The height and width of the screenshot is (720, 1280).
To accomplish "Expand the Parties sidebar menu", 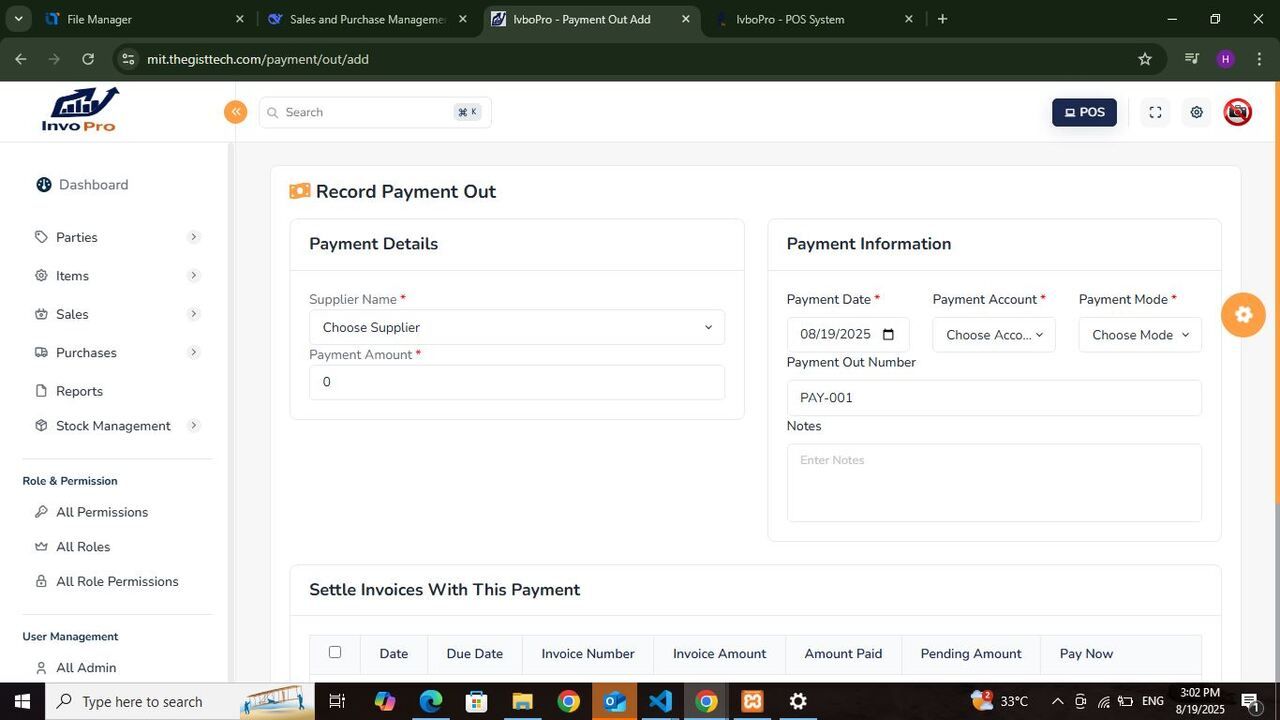I will pos(116,237).
